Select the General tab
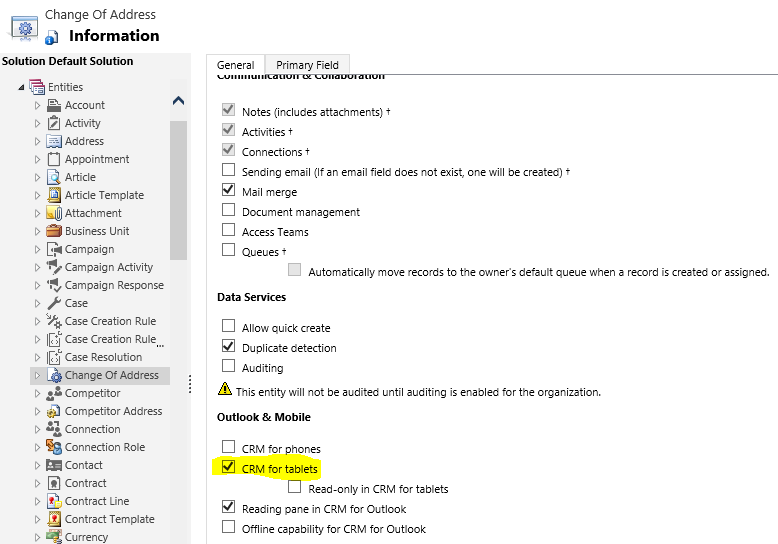 pyautogui.click(x=235, y=65)
